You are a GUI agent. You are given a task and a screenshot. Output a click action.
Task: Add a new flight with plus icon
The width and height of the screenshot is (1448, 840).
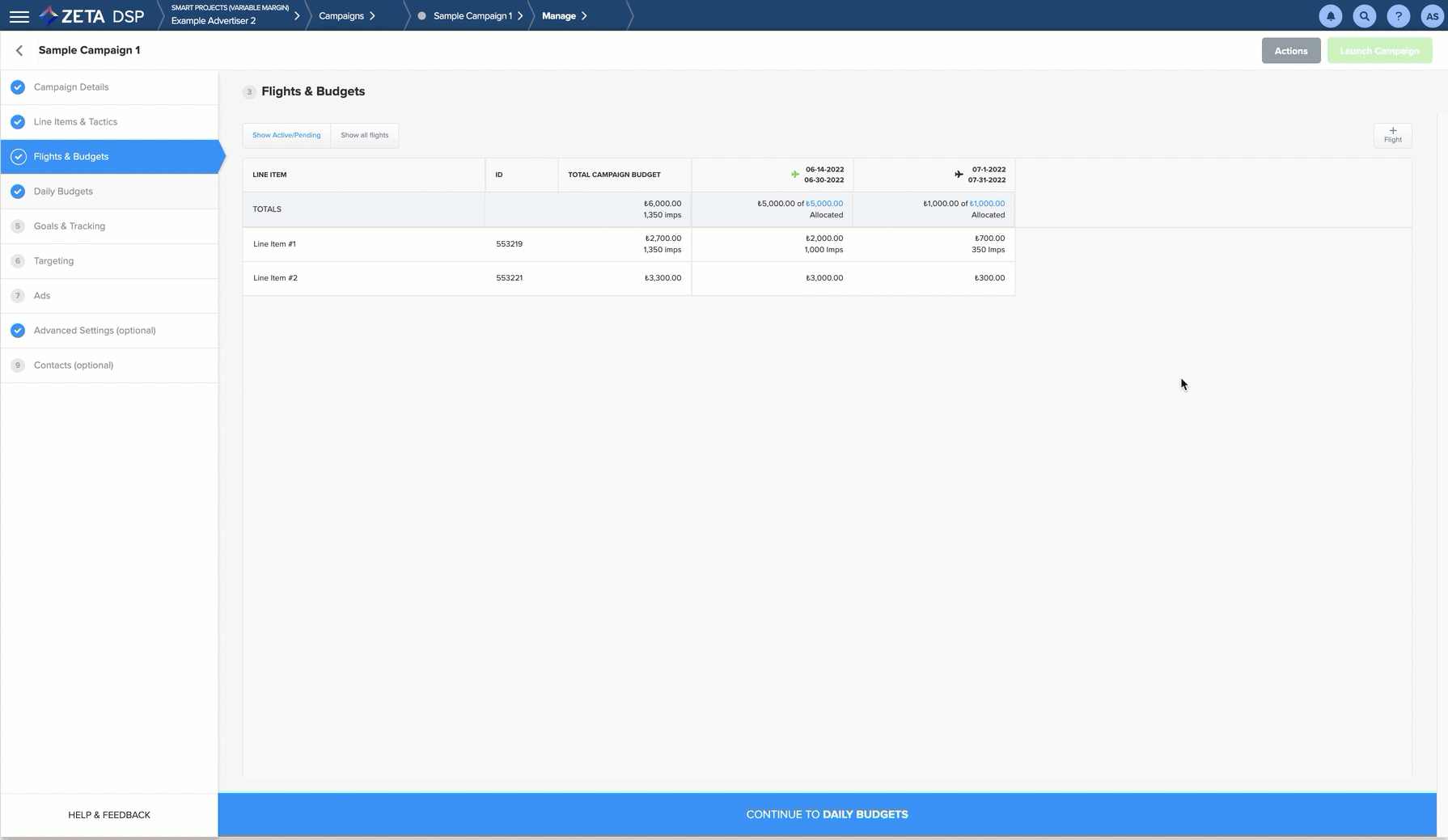(x=1392, y=135)
